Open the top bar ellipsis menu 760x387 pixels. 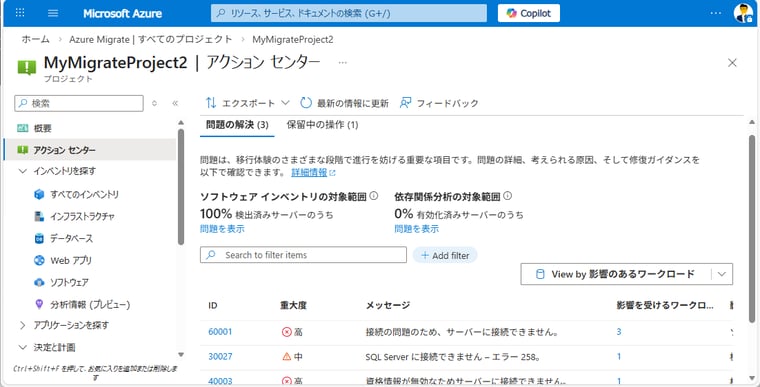(x=715, y=13)
